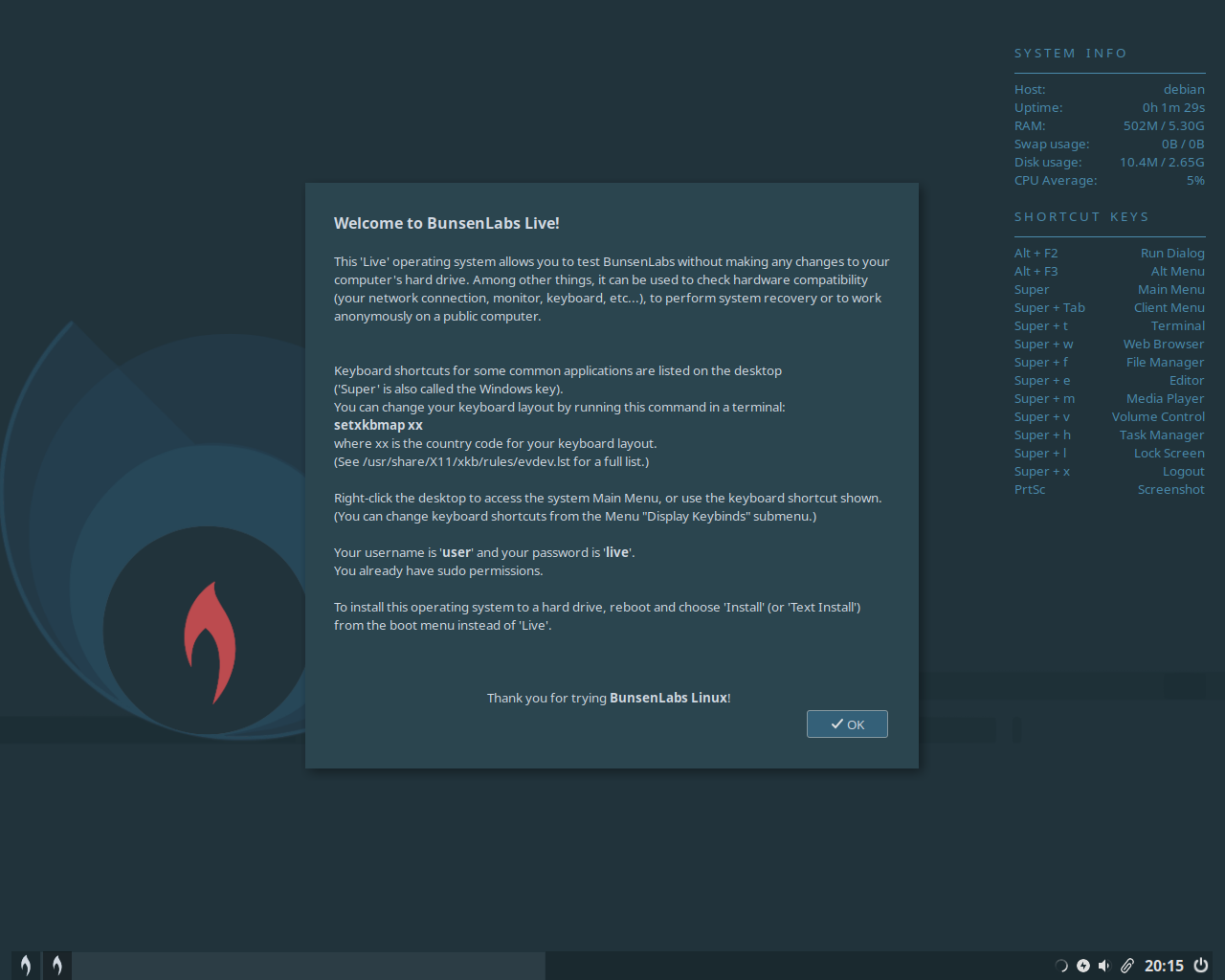Click the 'Run Dialog' shortcut label
Viewport: 1225px width, 980px height.
click(x=1172, y=254)
